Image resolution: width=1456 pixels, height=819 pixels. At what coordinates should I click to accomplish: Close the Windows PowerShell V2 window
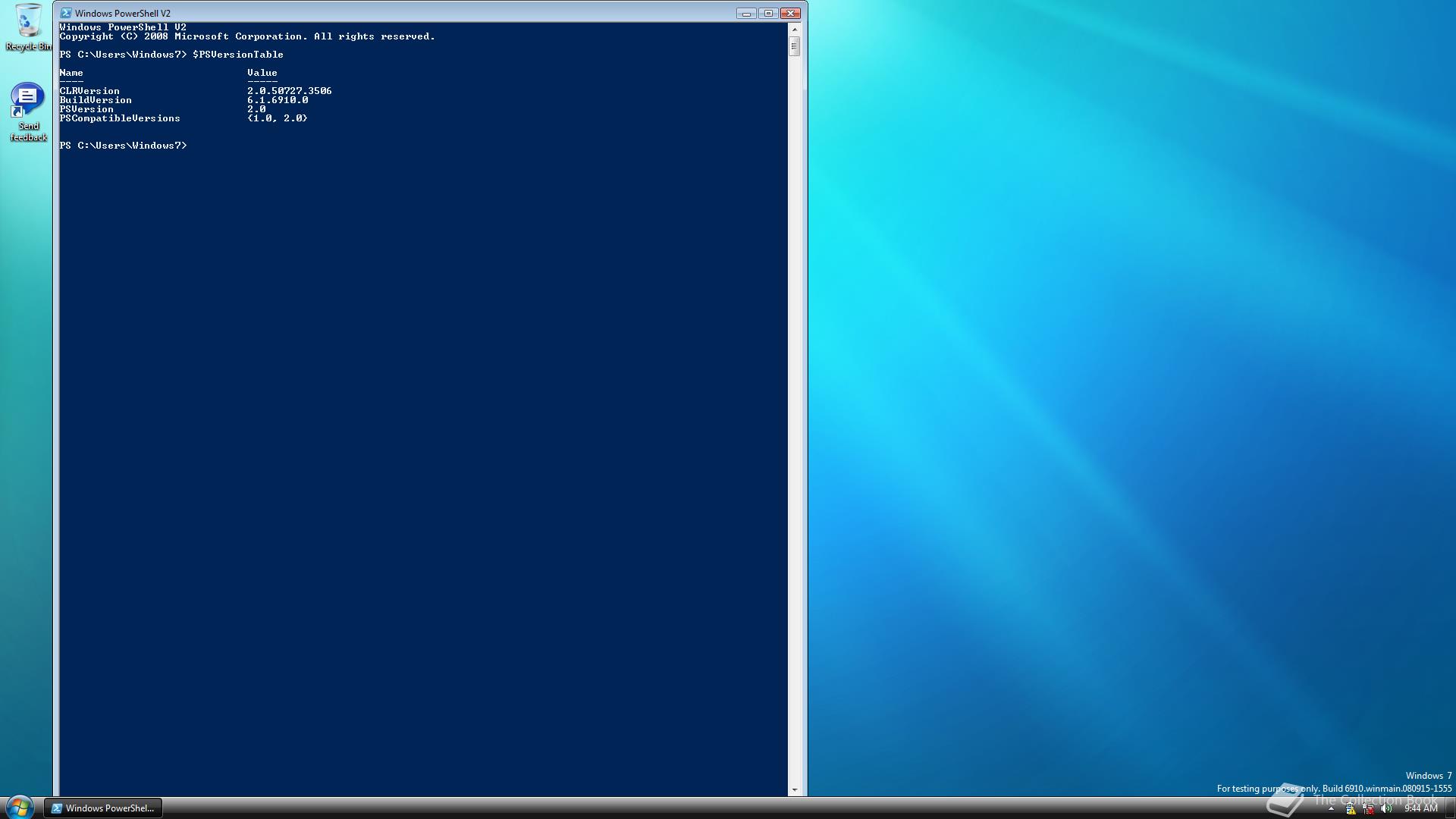pyautogui.click(x=791, y=13)
